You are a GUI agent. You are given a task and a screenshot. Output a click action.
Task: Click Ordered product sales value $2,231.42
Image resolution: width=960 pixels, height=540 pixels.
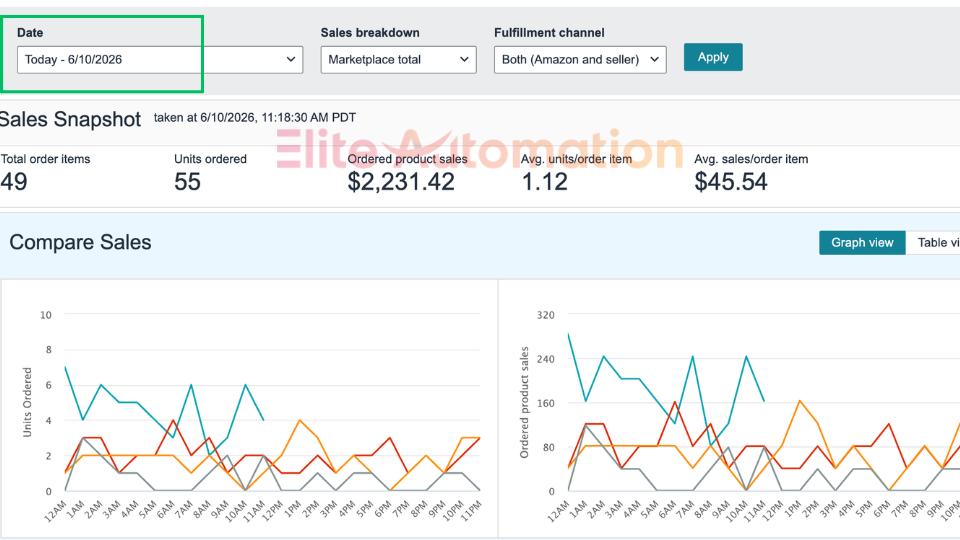click(x=401, y=182)
